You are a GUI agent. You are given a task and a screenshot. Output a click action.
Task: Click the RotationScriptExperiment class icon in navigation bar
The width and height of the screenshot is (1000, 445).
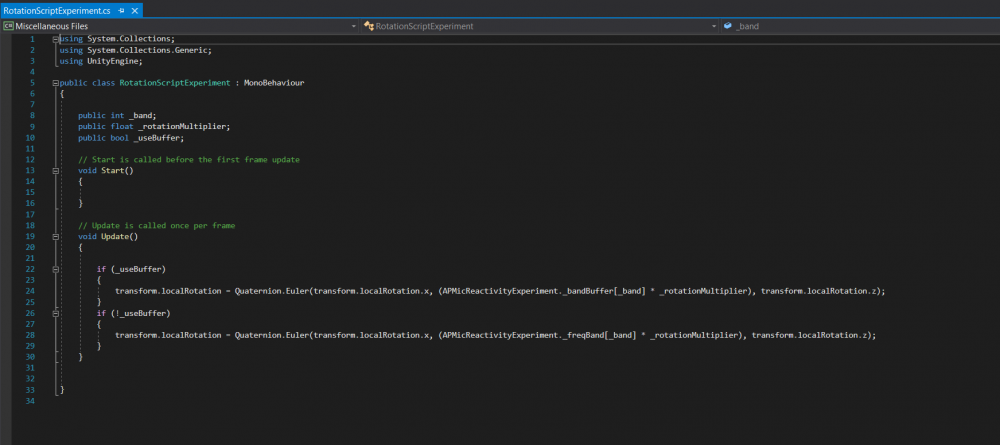coord(368,26)
